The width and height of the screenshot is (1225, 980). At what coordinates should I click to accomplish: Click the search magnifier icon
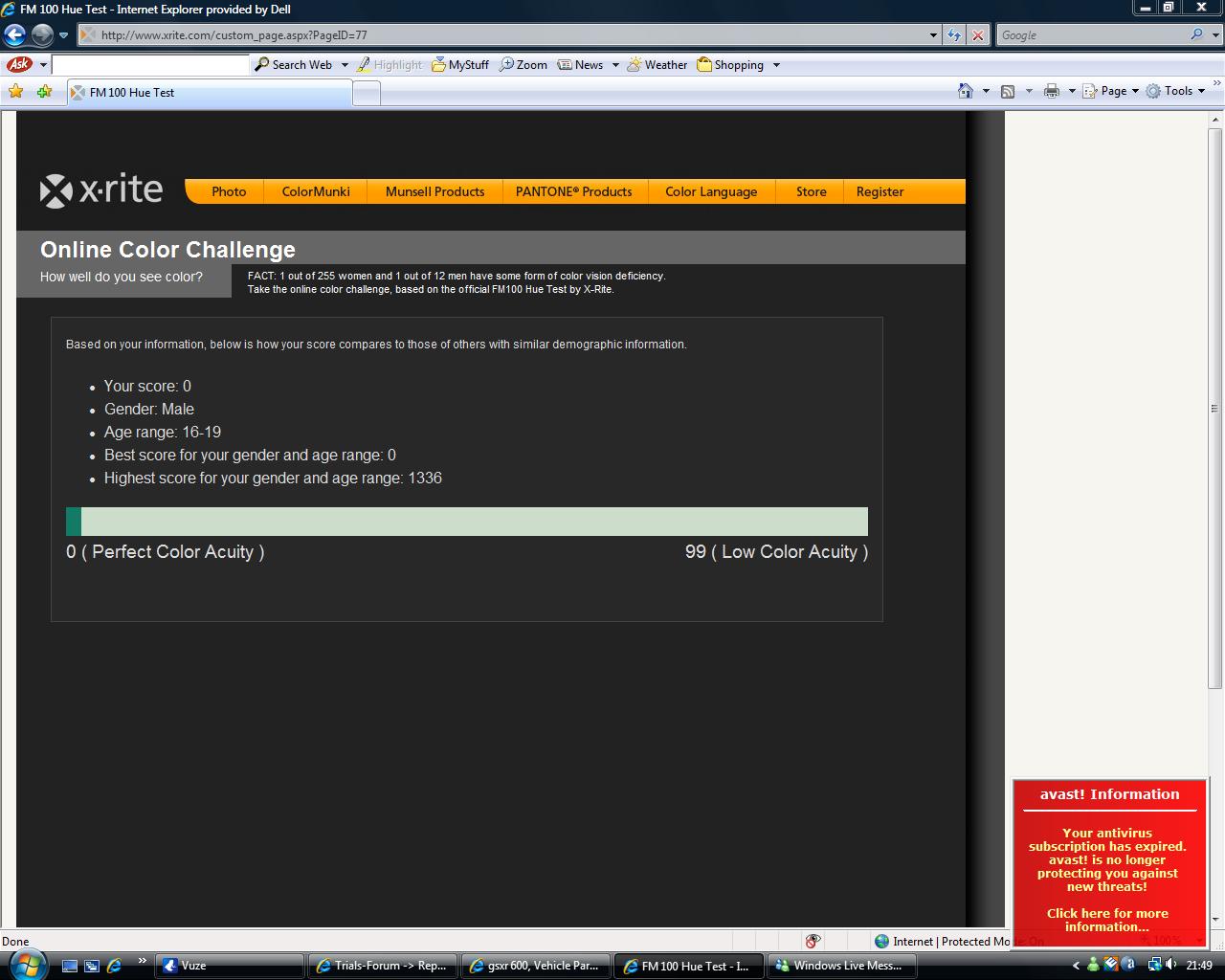coord(1196,34)
